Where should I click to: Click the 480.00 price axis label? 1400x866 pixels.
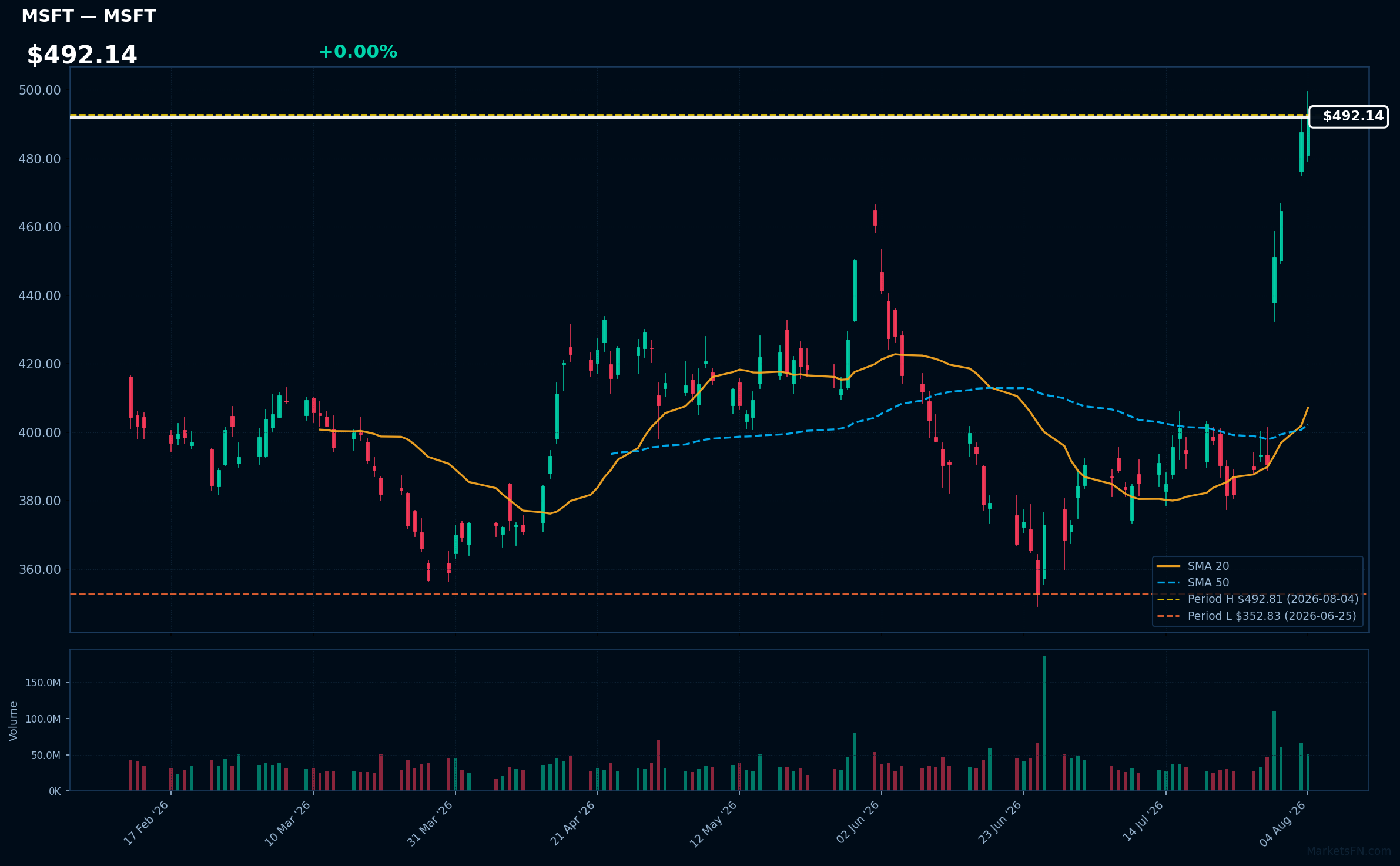[40, 159]
